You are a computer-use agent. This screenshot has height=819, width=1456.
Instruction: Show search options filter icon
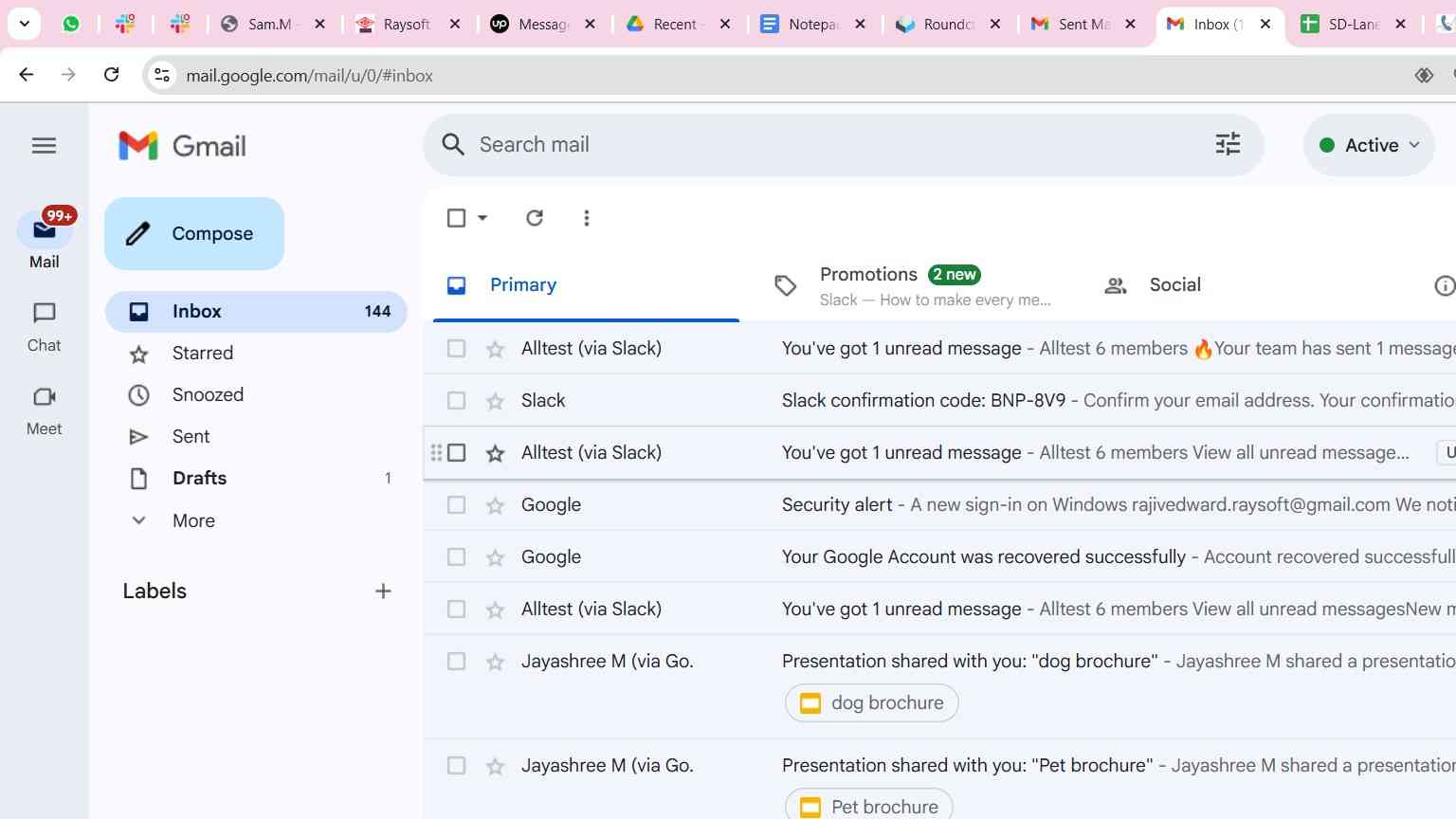tap(1228, 144)
